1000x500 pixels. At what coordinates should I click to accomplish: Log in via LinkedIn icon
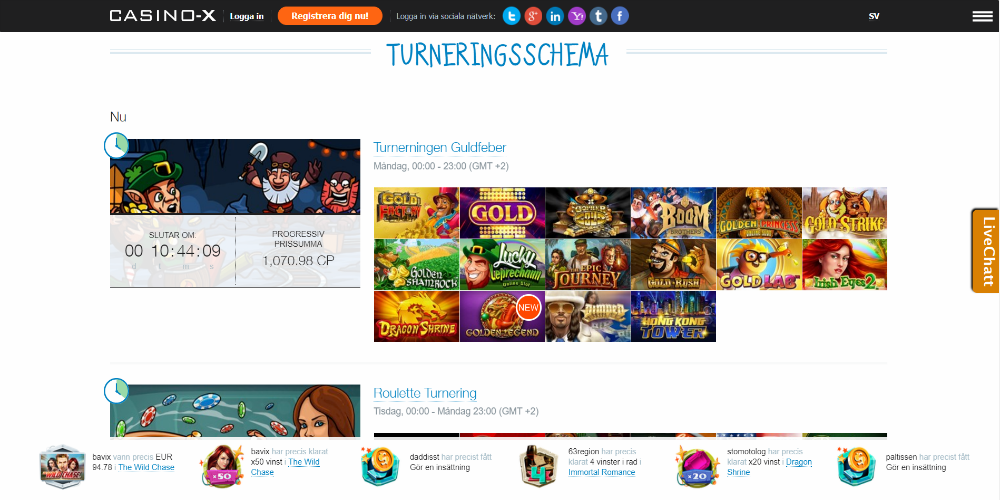(x=555, y=16)
